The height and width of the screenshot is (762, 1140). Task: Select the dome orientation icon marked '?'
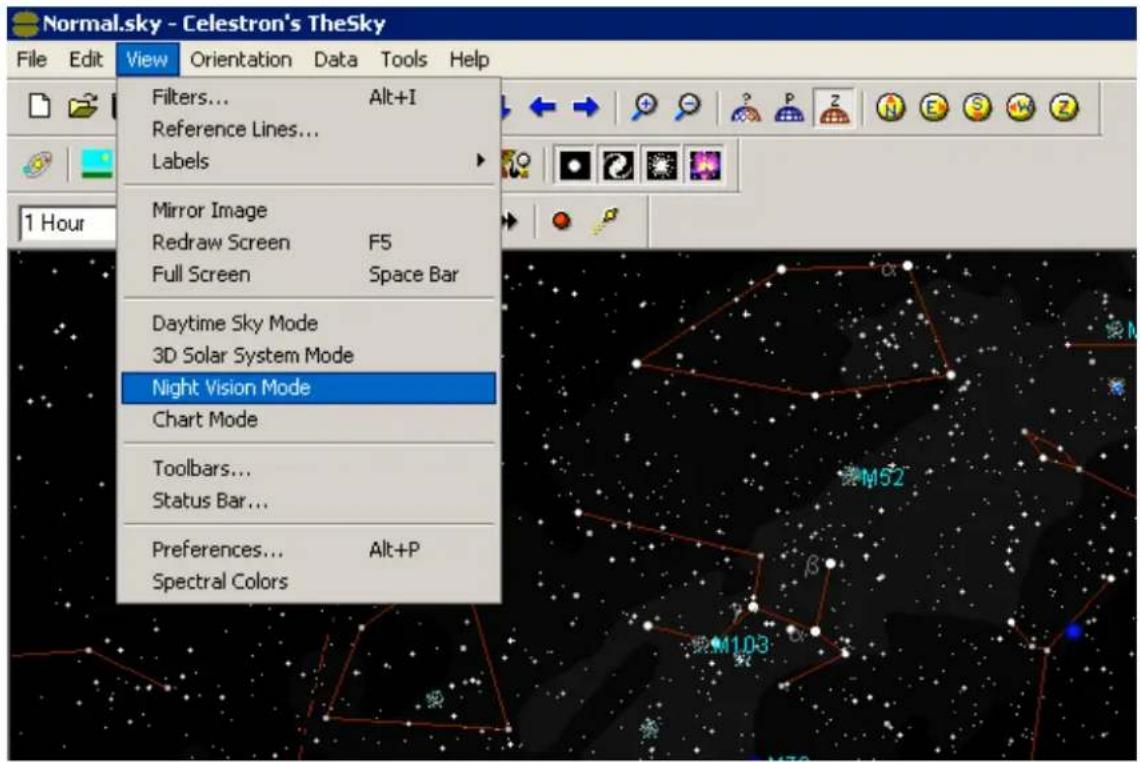(746, 108)
